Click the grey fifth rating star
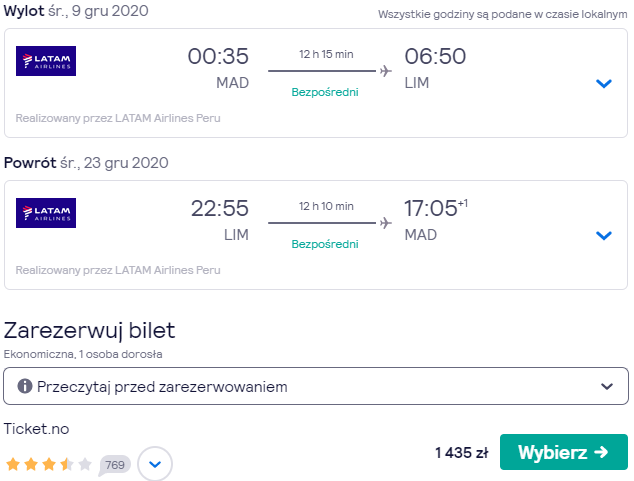 85,464
